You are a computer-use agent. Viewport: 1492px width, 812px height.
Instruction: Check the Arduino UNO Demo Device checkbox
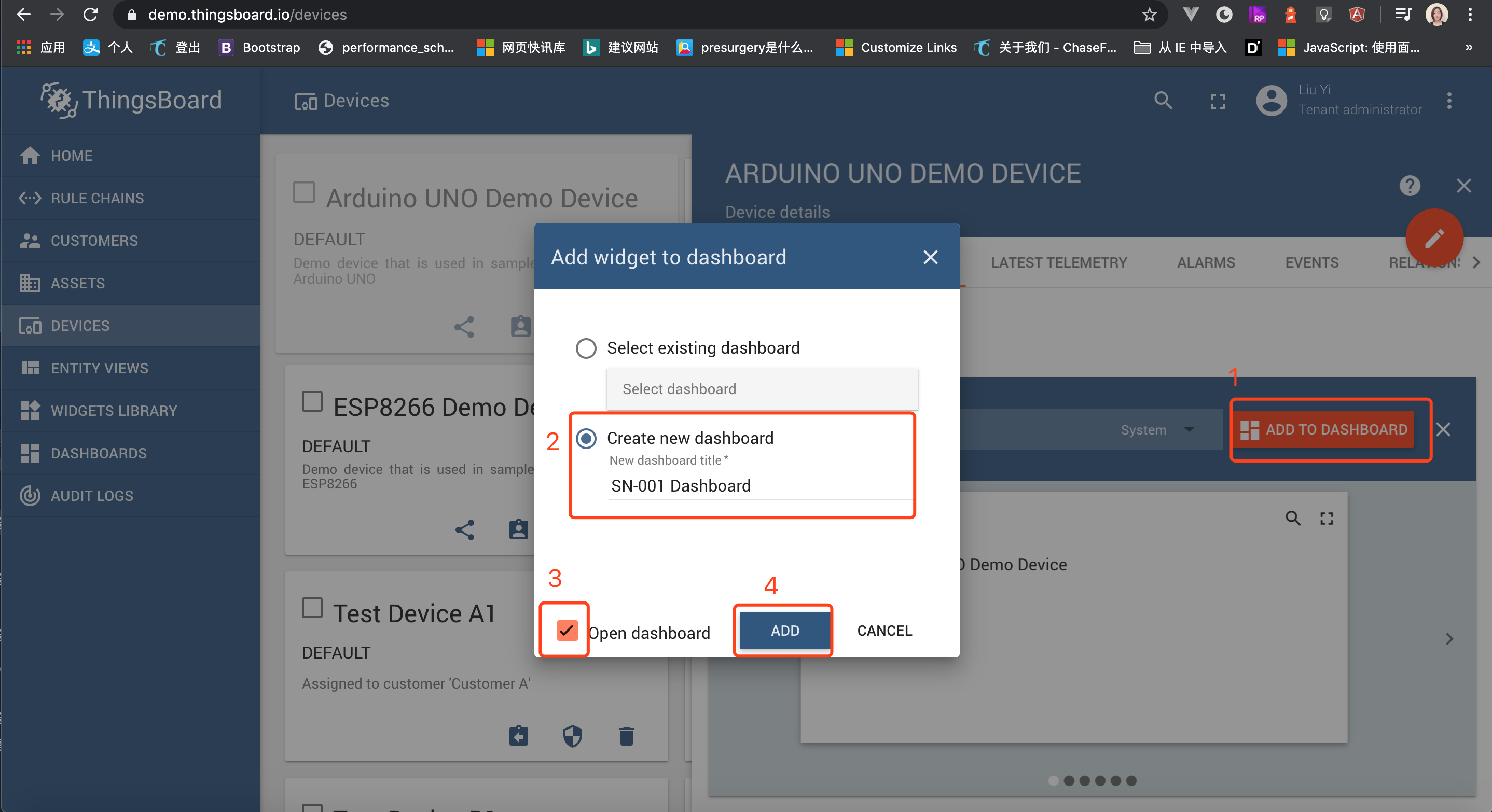[x=304, y=192]
